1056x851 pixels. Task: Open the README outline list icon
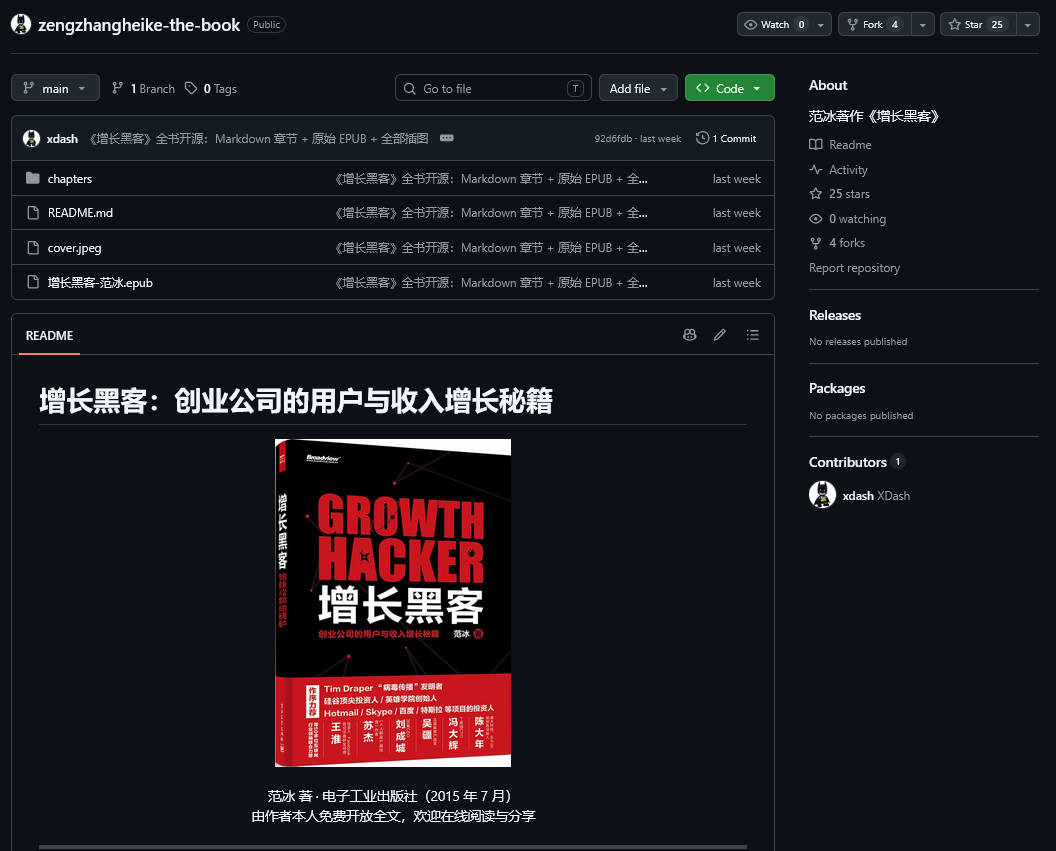[752, 335]
